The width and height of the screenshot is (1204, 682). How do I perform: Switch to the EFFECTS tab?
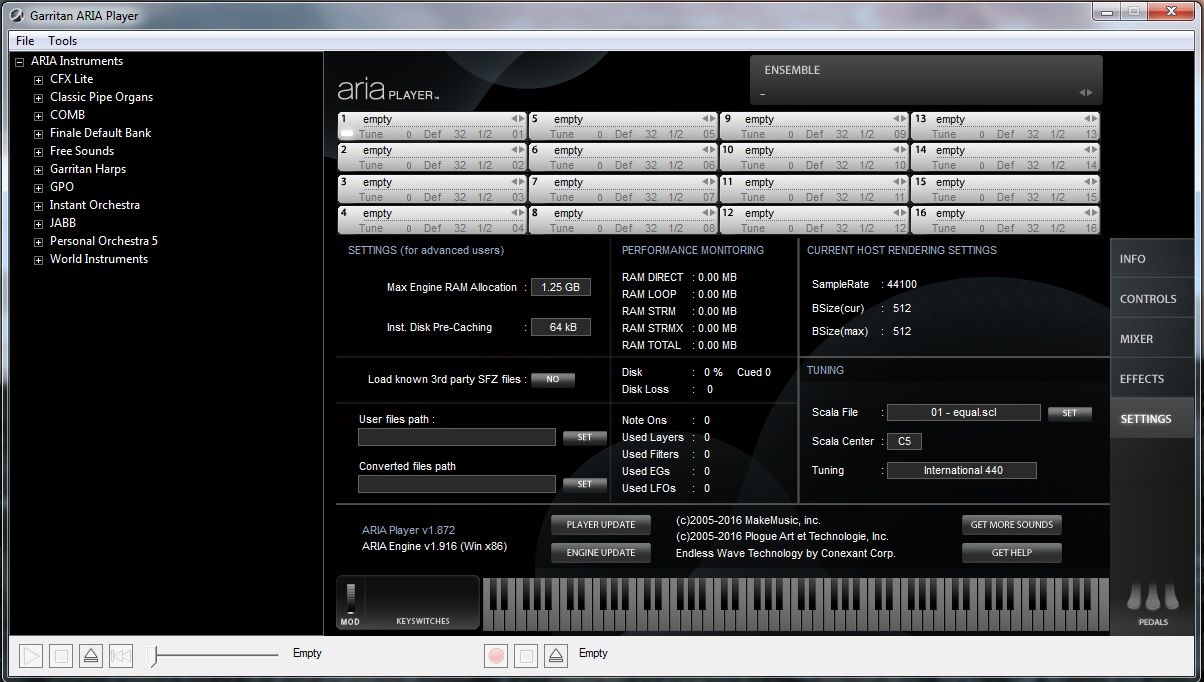1152,379
